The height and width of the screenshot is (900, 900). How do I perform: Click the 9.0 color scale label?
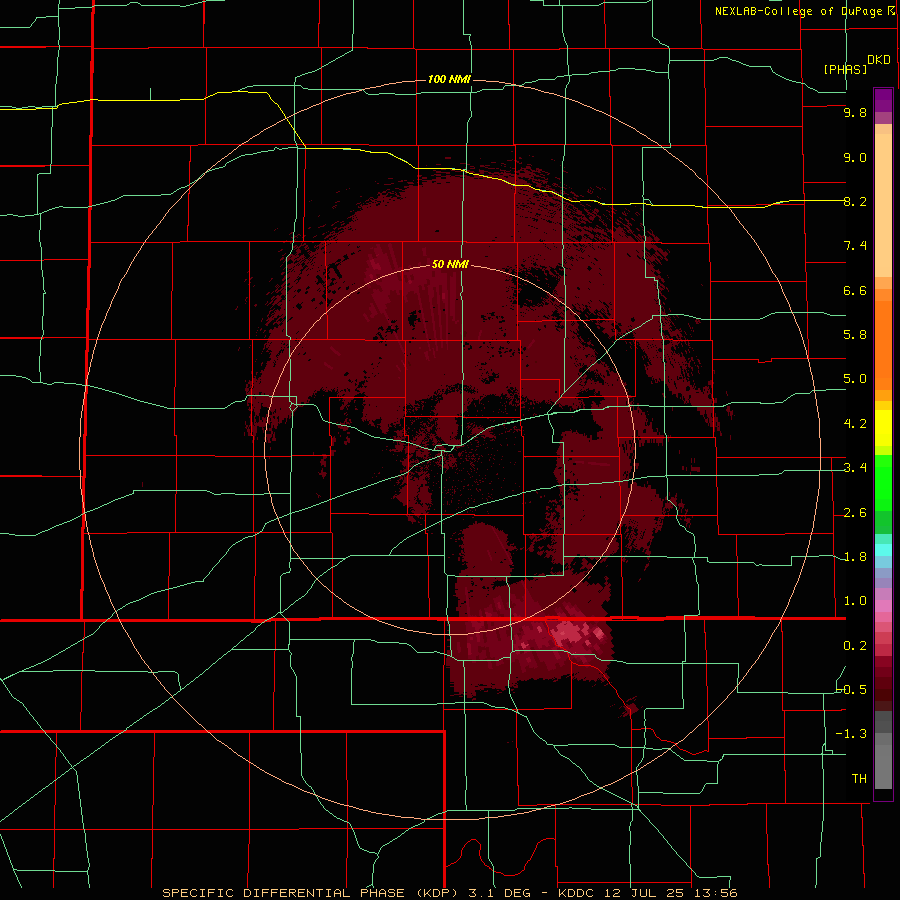(855, 157)
